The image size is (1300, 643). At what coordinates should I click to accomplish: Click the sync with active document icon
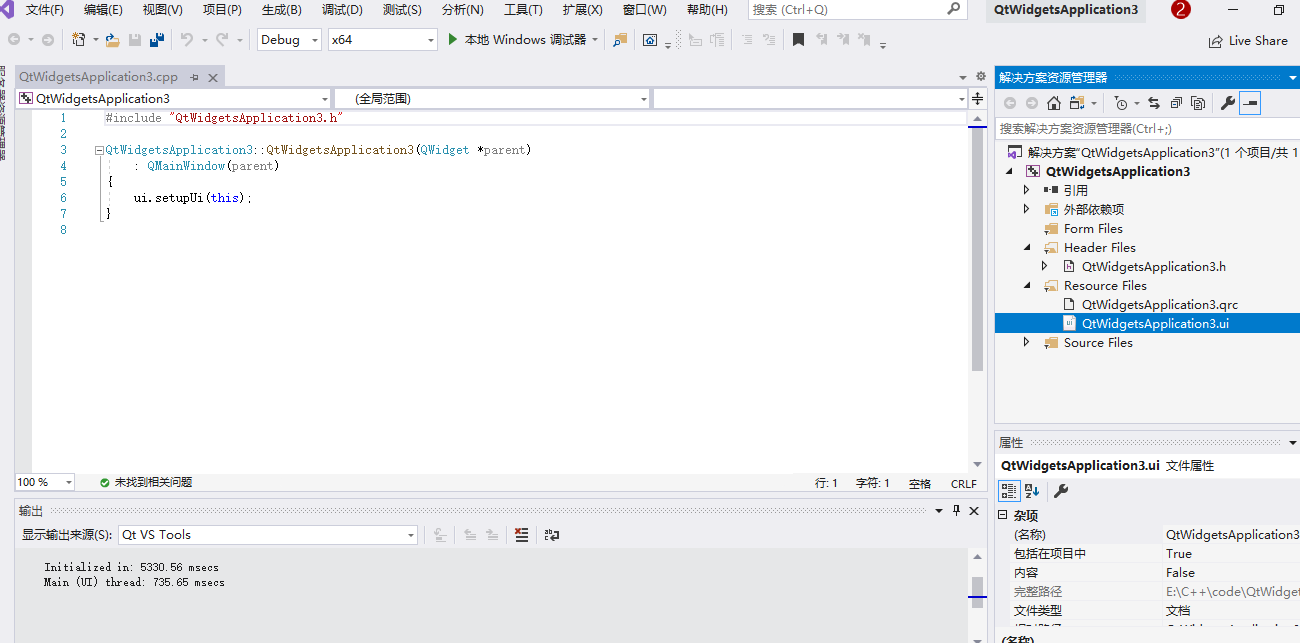click(1153, 103)
